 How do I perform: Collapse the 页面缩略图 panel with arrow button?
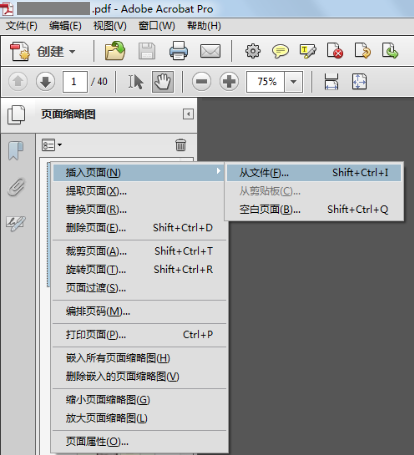point(188,114)
